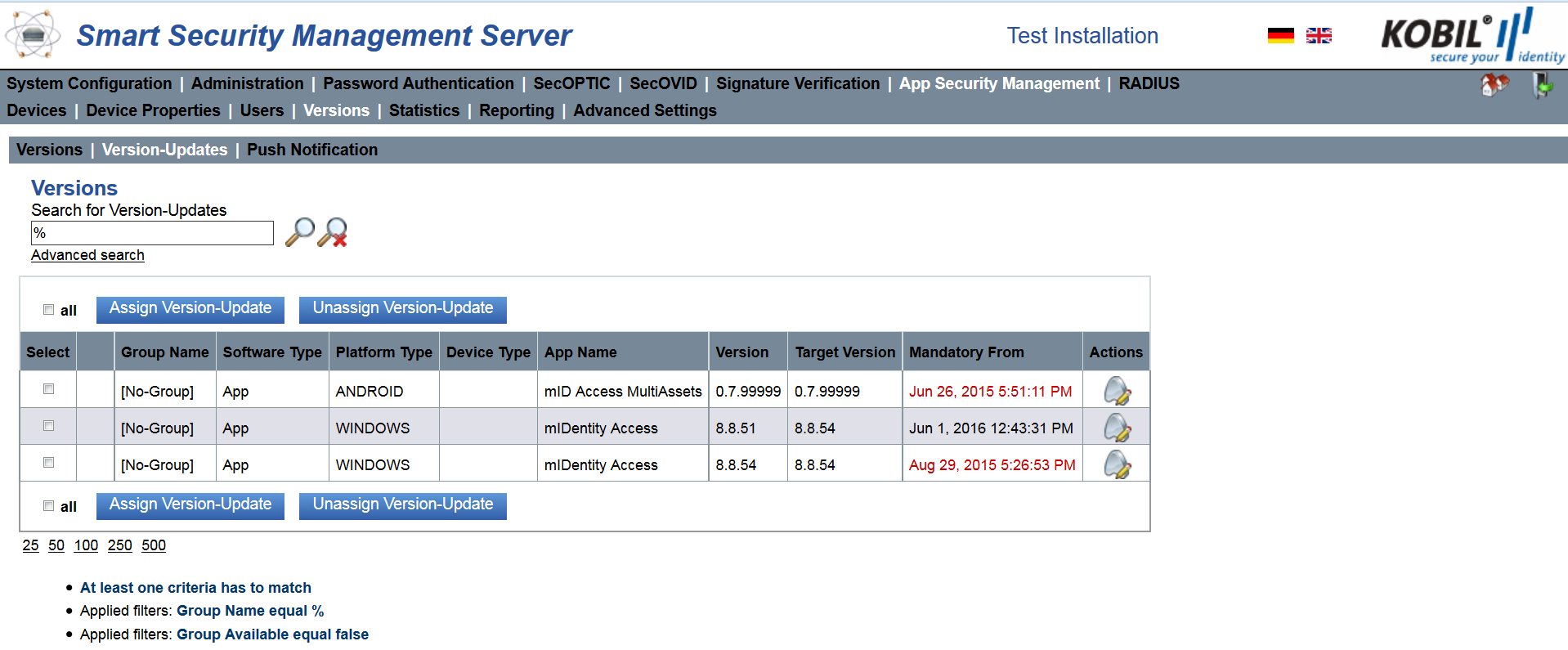This screenshot has width=1568, height=650.
Task: Click 'Aug 29, 2015 5:26:53 PM' date
Action: tap(992, 465)
